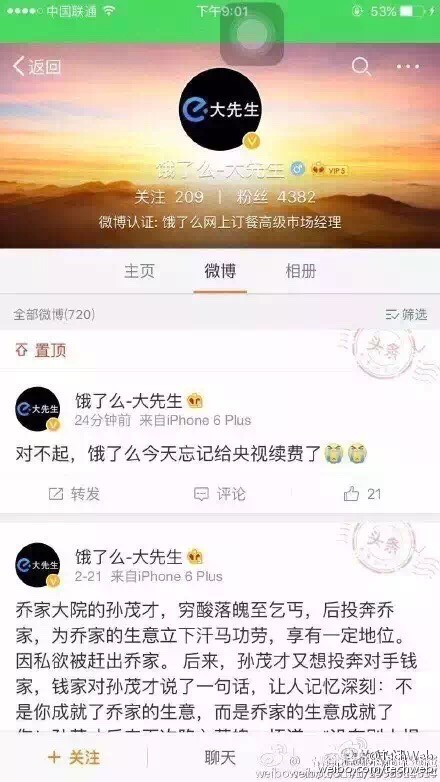Viewport: 440px width, 782px height.
Task: Tap the search magnifier icon
Action: point(361,66)
